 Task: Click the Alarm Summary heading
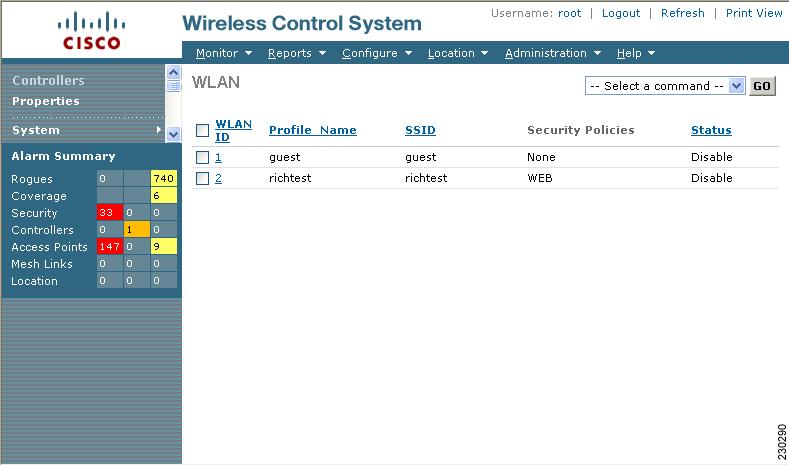(x=63, y=156)
